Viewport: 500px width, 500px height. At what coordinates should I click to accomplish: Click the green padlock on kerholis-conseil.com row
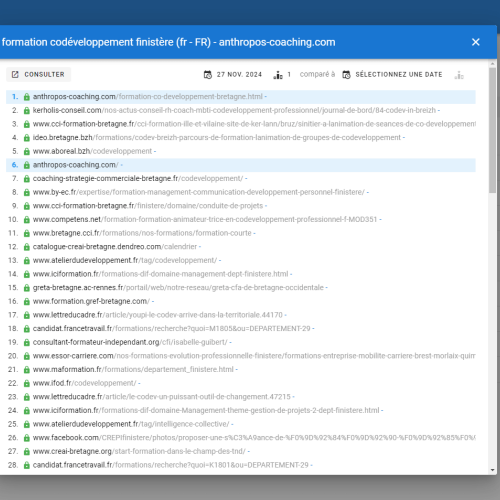27,111
